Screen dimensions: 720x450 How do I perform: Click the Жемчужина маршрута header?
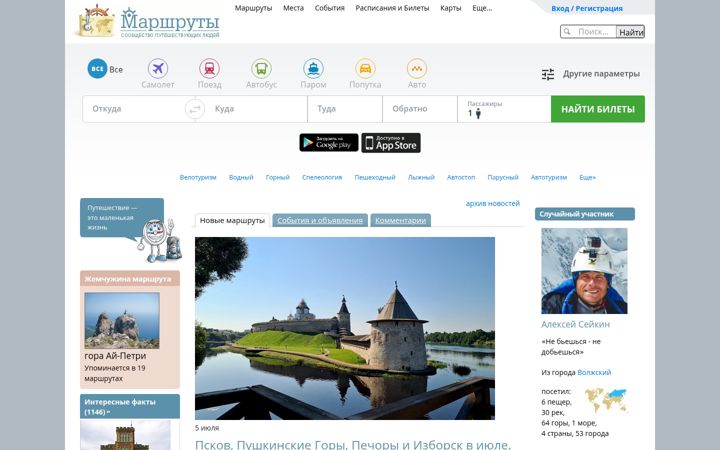click(x=130, y=278)
